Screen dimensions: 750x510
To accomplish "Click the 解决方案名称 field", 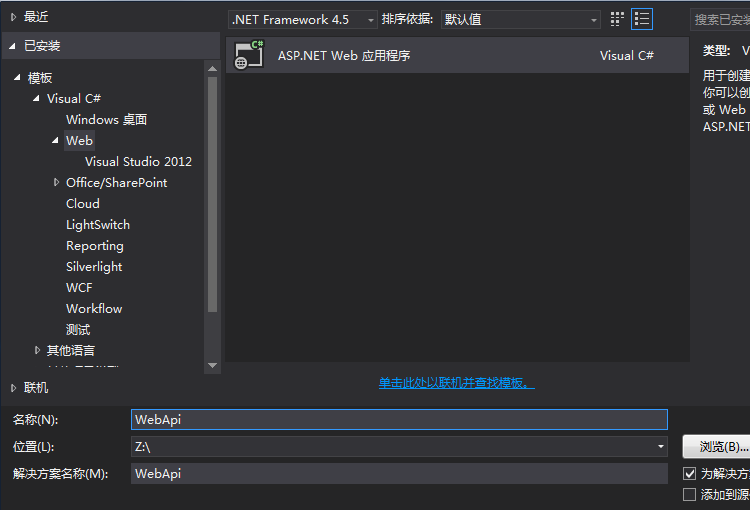I will [399, 474].
